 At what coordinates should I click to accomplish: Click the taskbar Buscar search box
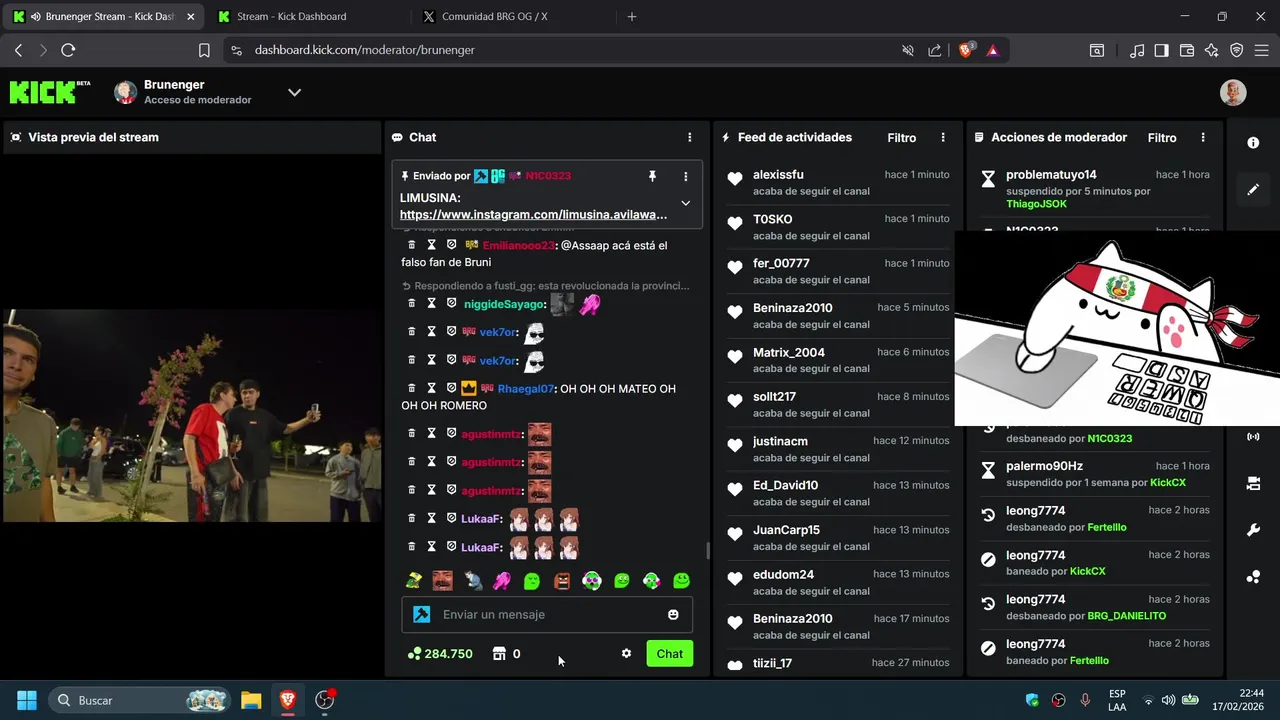(139, 700)
